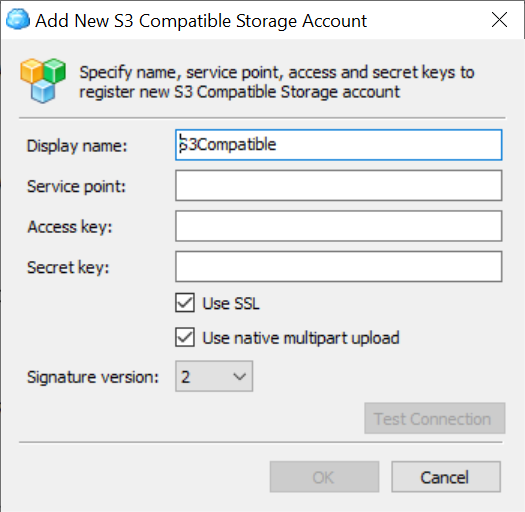Disable the Use SSL checkbox

(x=185, y=303)
